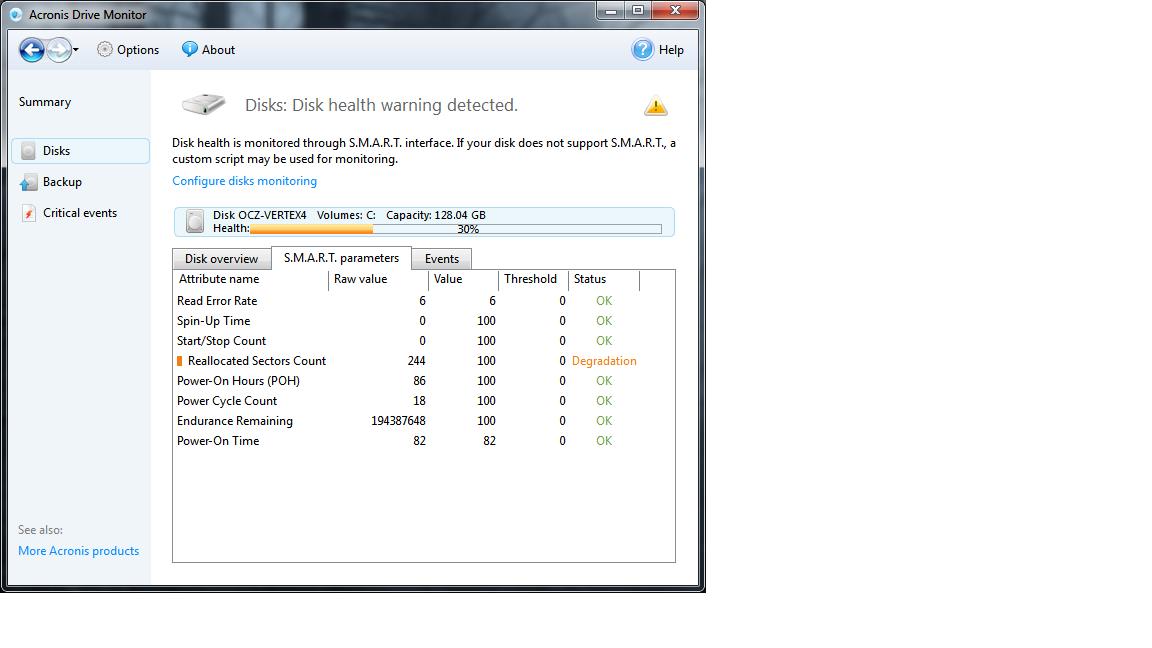Image resolution: width=1152 pixels, height=648 pixels.
Task: Open the About menu label
Action: coord(218,50)
